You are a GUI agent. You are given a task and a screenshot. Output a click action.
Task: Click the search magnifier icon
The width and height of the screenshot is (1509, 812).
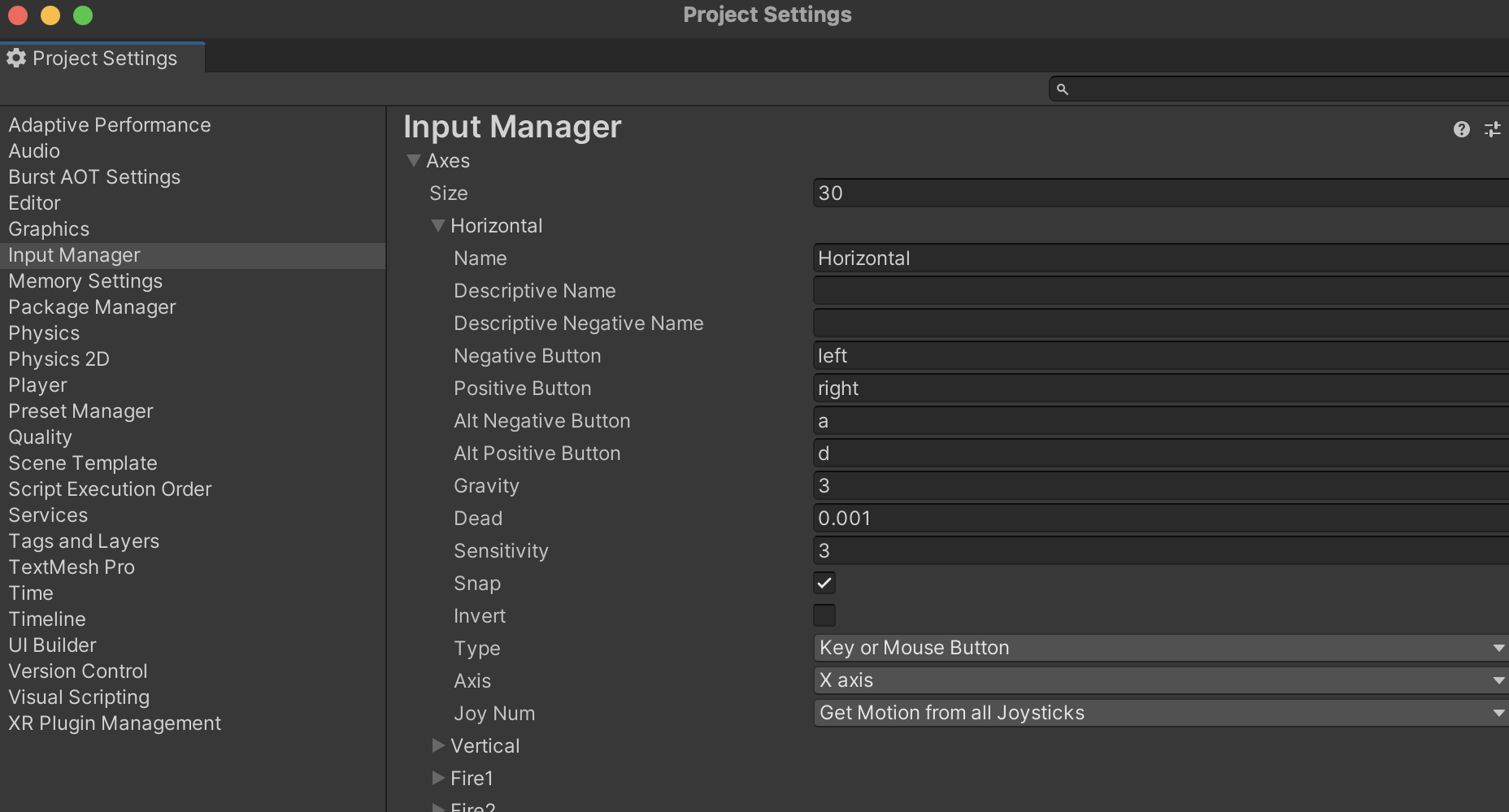1062,89
